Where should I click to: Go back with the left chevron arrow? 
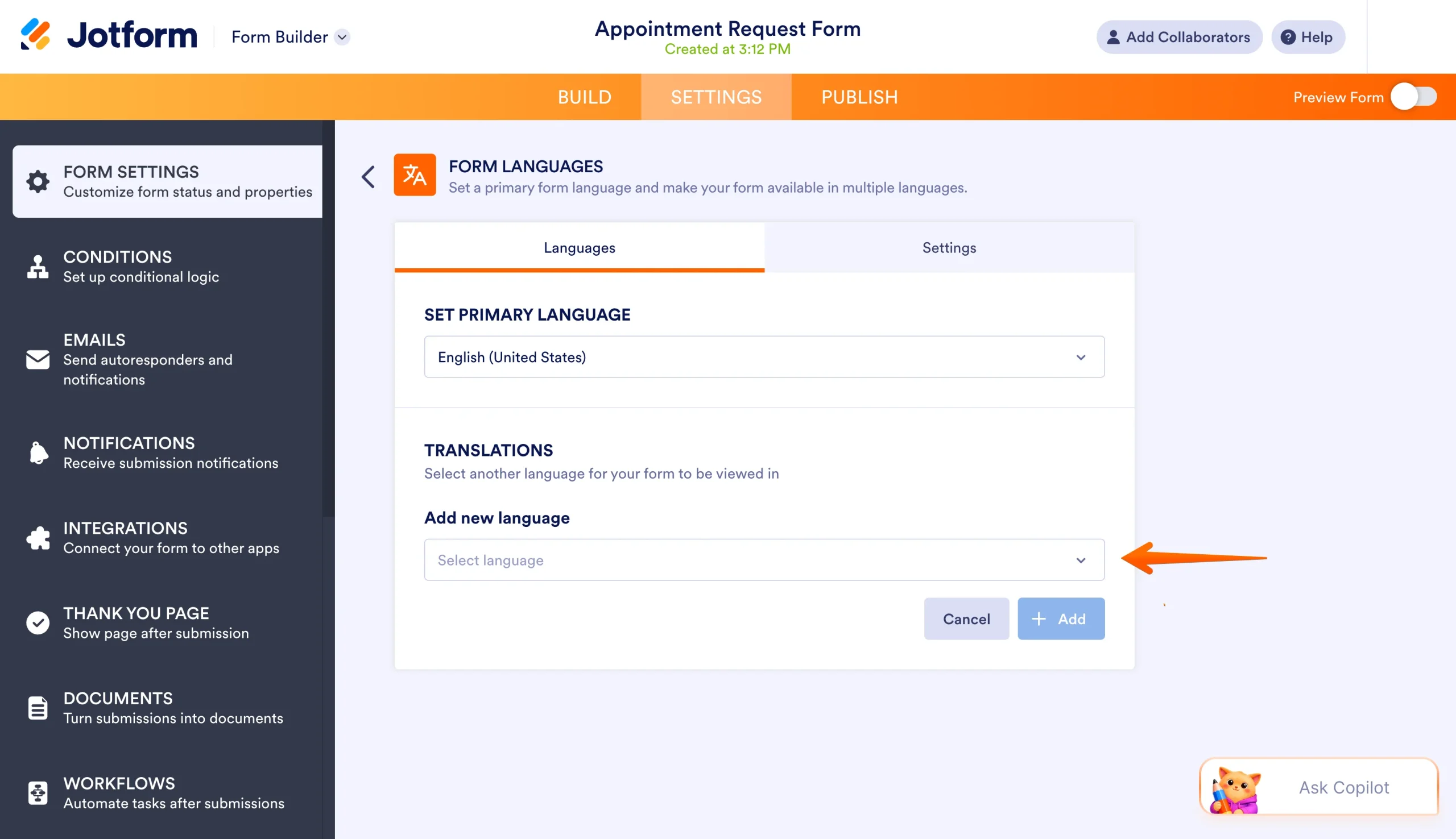[369, 176]
